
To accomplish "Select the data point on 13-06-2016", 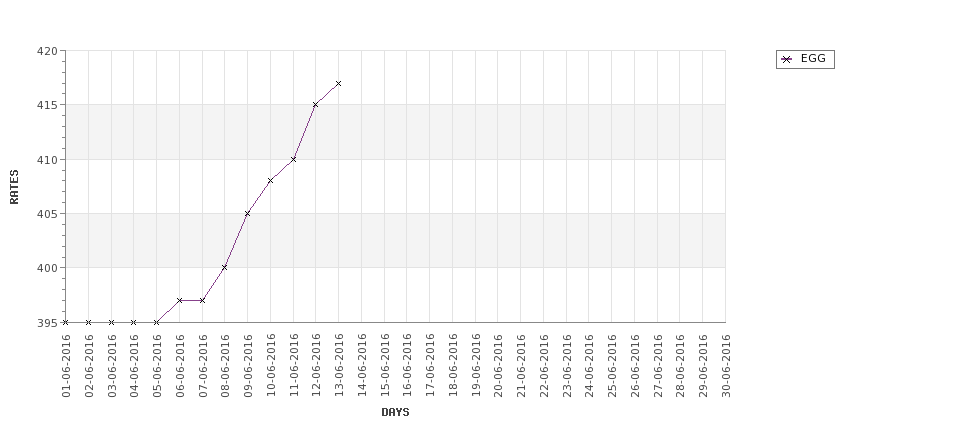I will pyautogui.click(x=338, y=83).
